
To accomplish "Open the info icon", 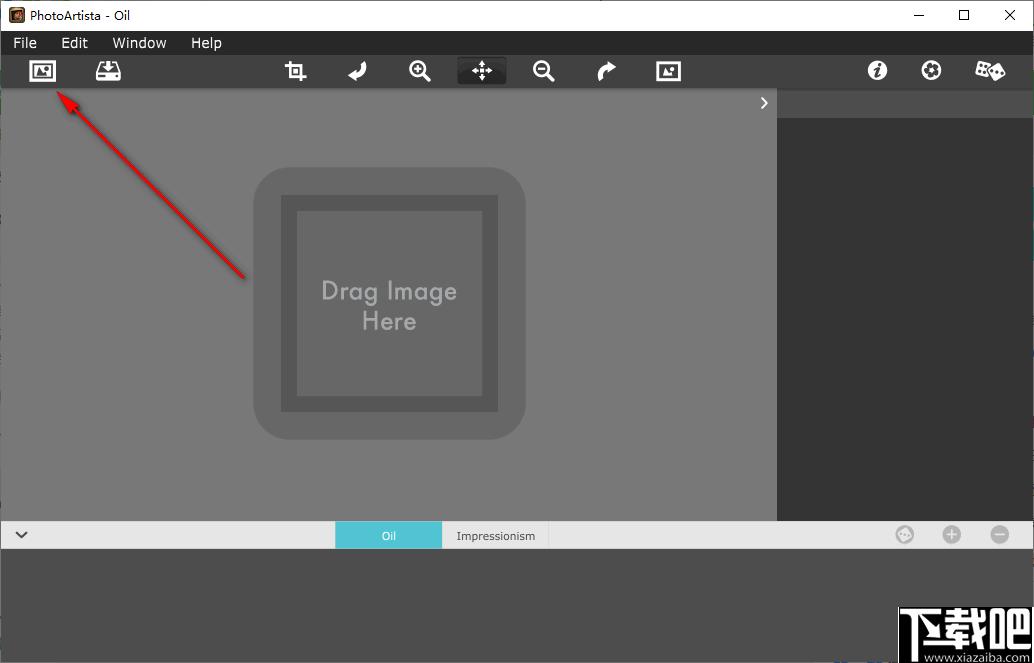I will coord(877,71).
